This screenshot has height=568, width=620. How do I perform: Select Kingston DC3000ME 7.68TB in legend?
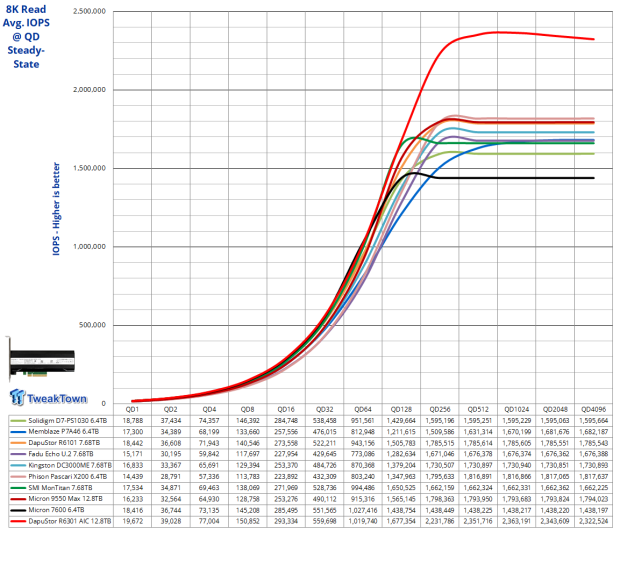tap(68, 466)
